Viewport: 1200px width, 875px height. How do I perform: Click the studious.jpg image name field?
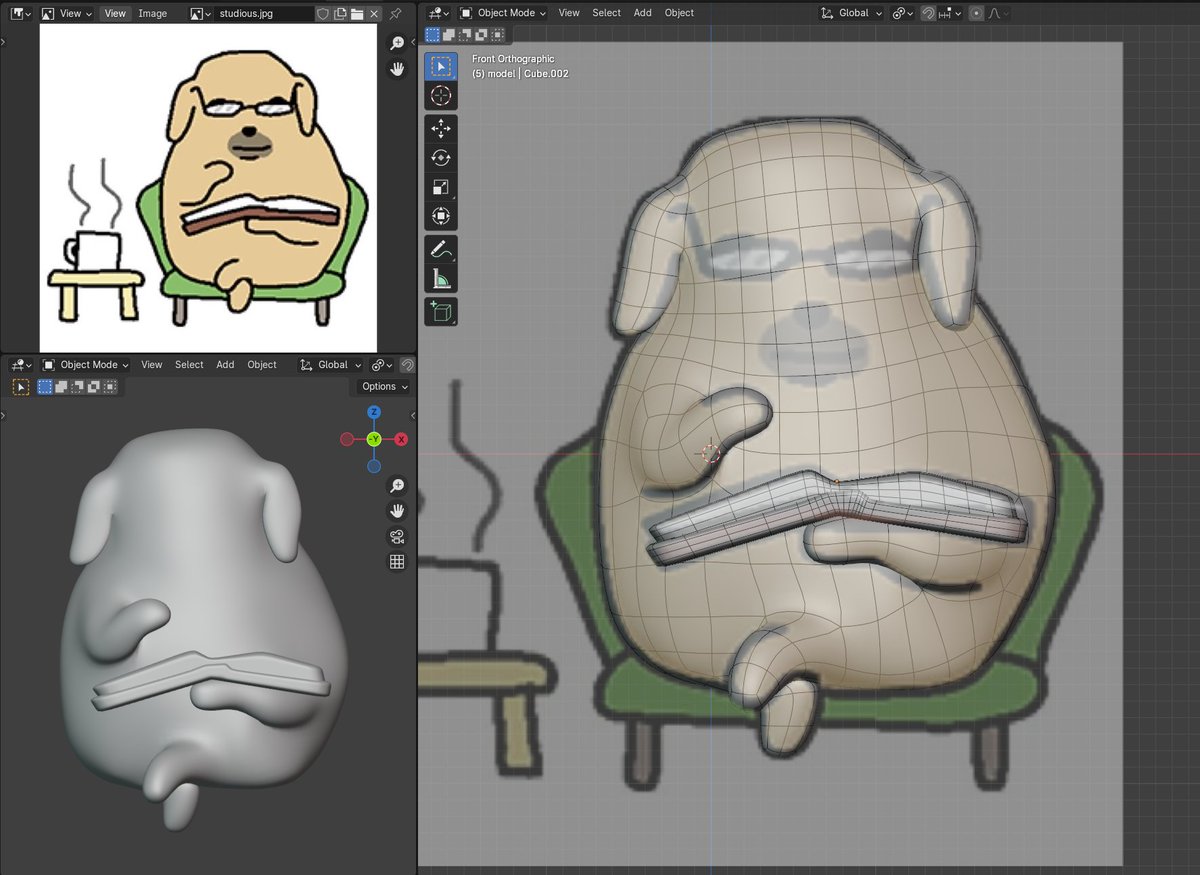pyautogui.click(x=264, y=14)
